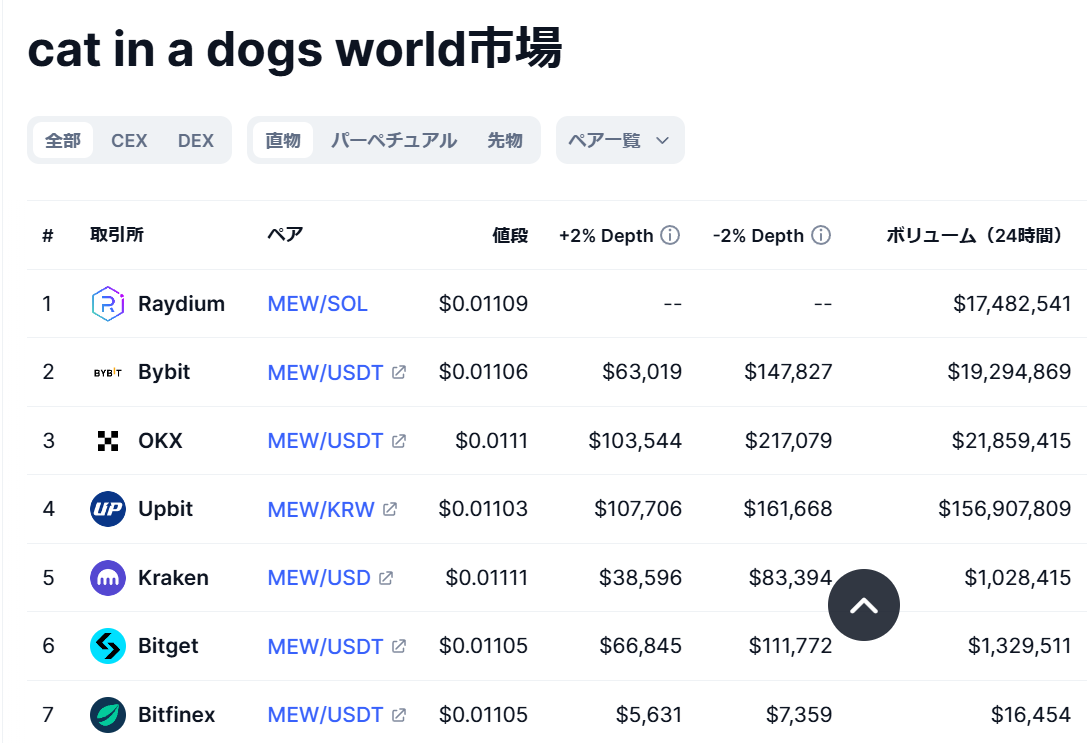Screen dimensions: 1087x743
Task: Click the Bitfinex exchange logo icon
Action: [107, 715]
